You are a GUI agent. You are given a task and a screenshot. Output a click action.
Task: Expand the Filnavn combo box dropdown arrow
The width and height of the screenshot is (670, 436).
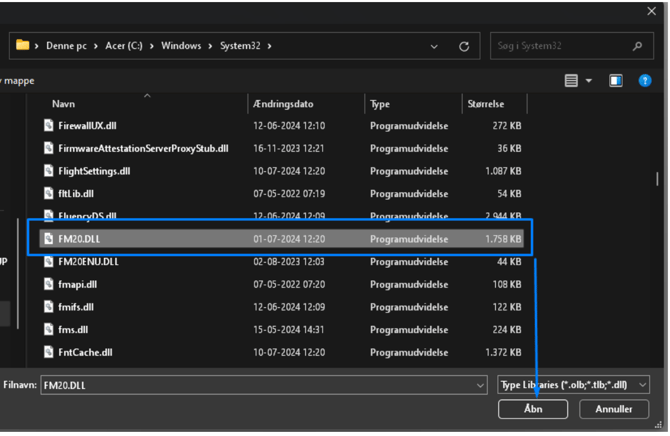pyautogui.click(x=480, y=385)
